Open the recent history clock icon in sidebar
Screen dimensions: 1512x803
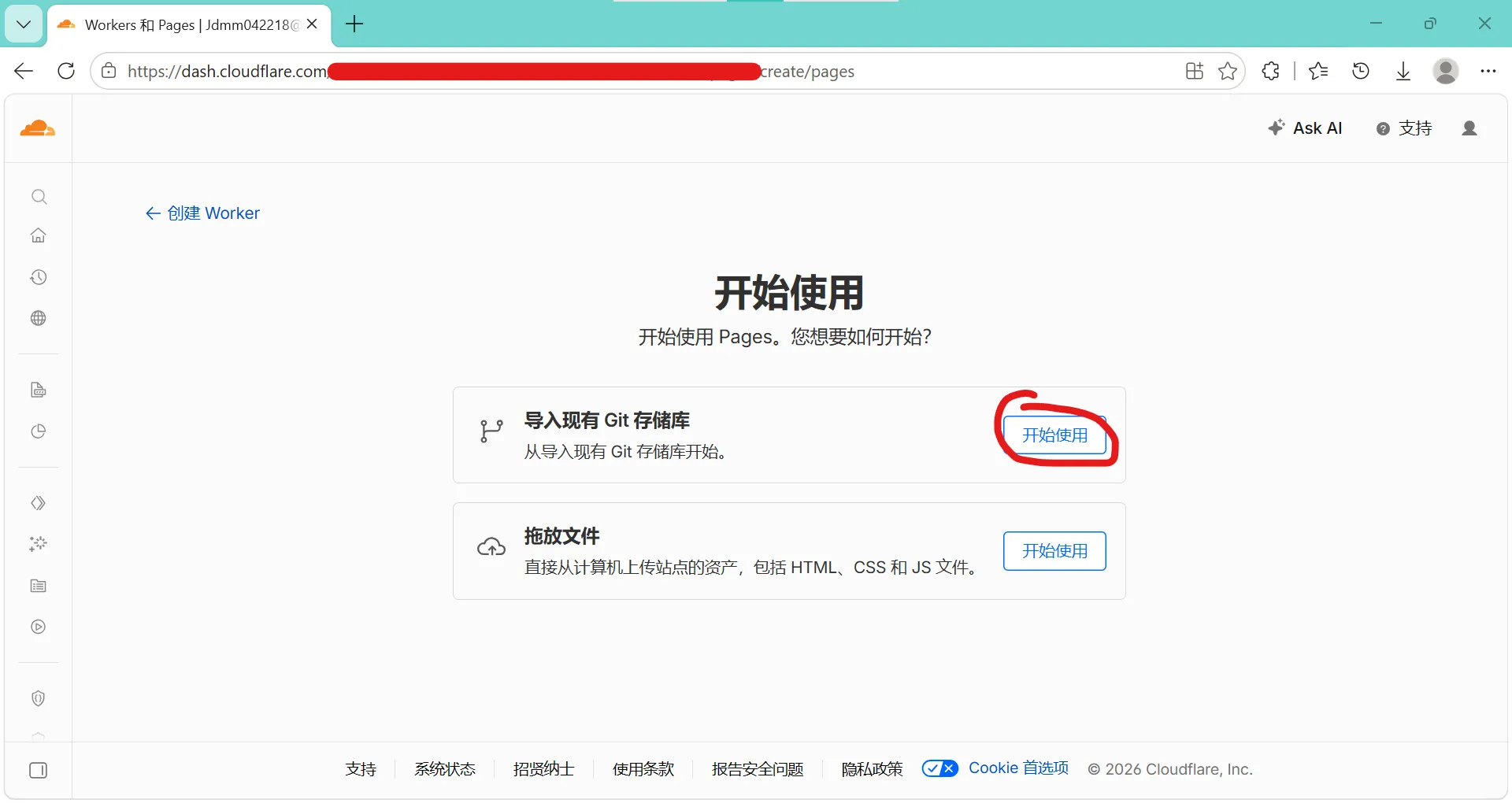tap(39, 277)
